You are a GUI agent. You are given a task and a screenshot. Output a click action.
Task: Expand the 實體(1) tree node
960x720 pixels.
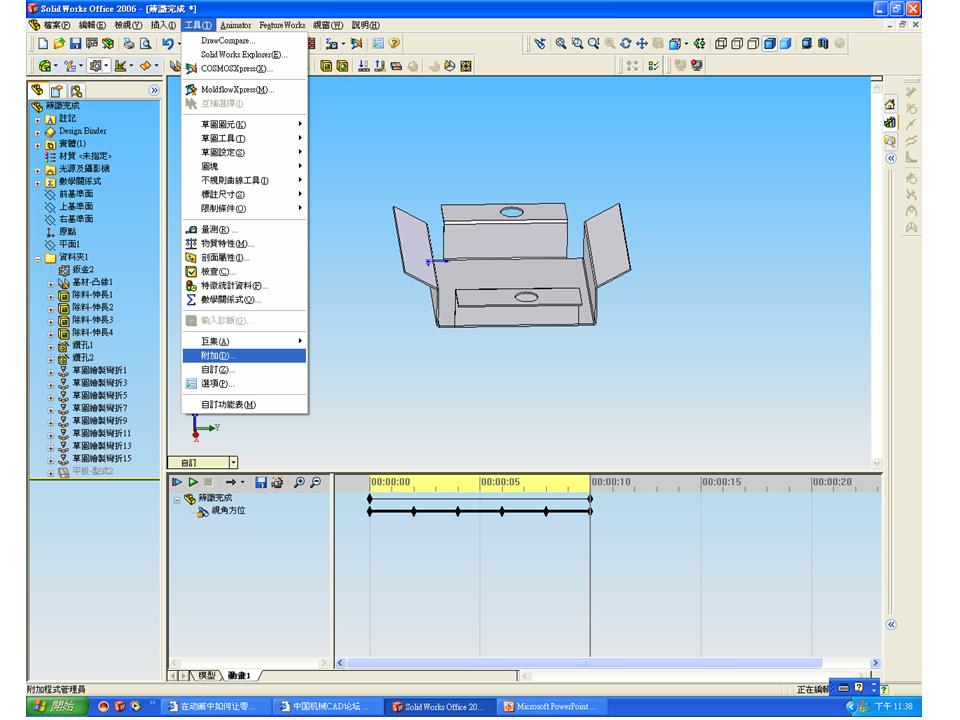37,145
